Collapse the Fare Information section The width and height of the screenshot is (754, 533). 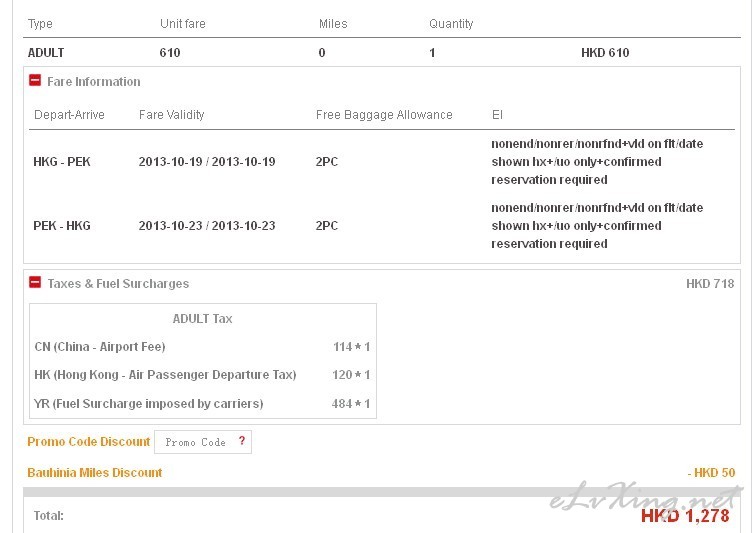tap(35, 80)
